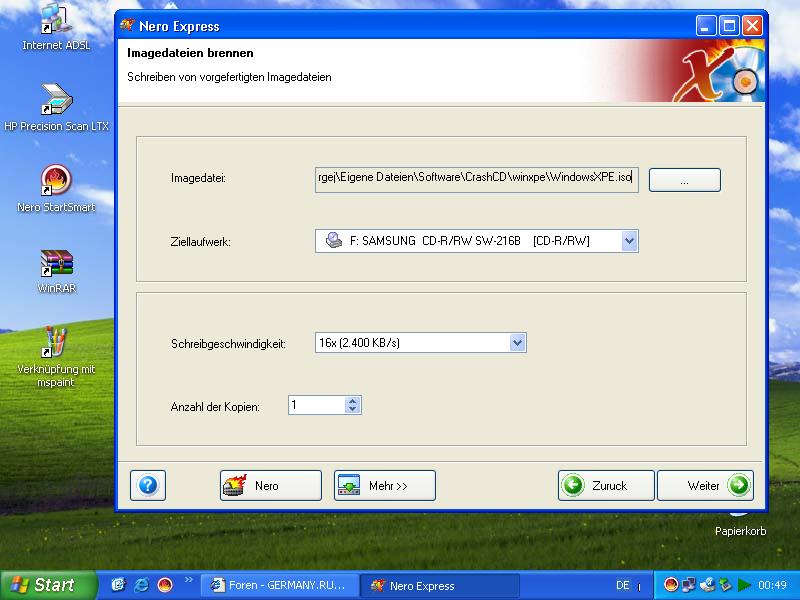Click the Schreiben von vorgefertigten Imagedateien text

(229, 78)
